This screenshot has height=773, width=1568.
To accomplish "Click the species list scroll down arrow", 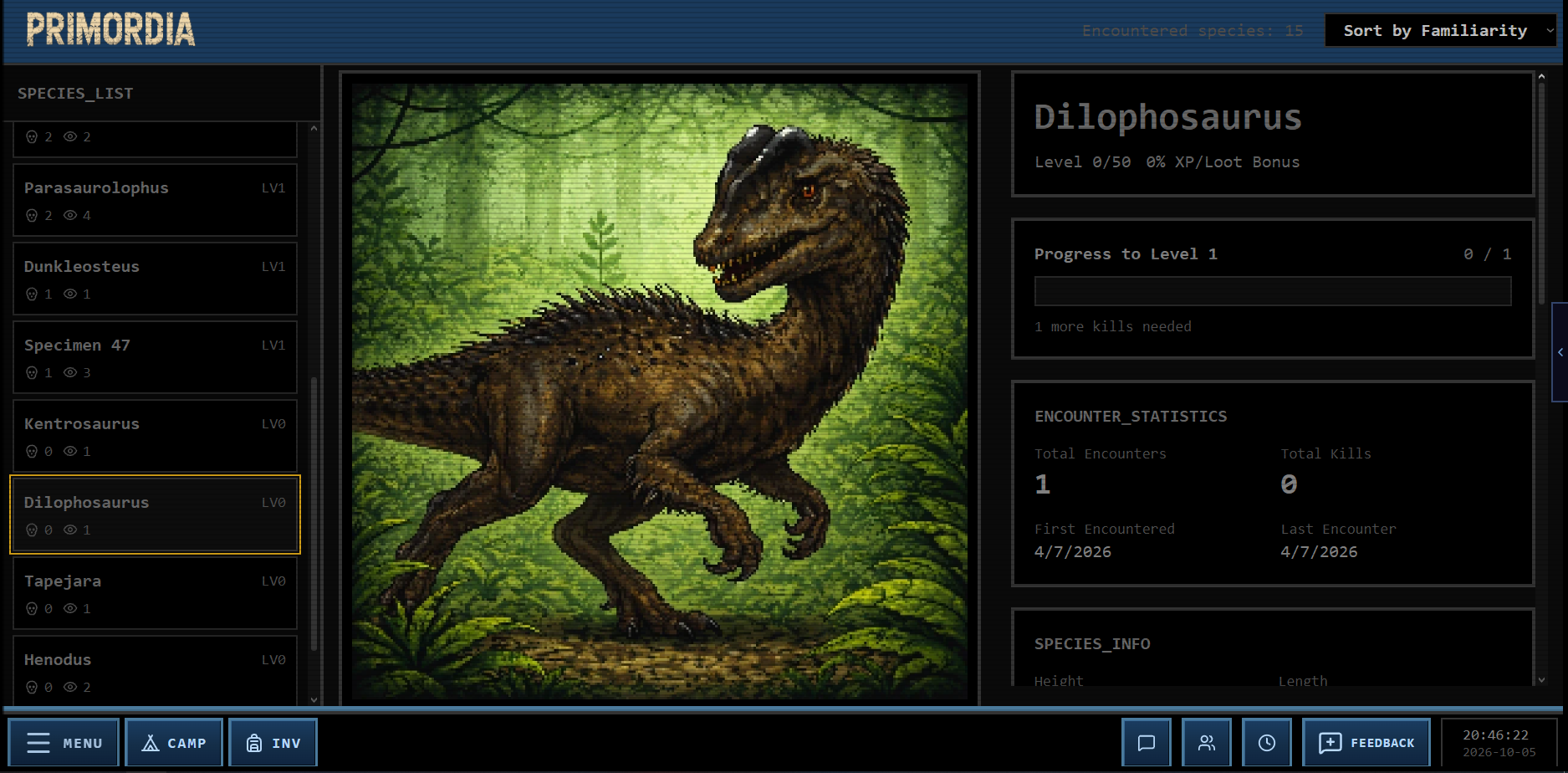I will 314,700.
